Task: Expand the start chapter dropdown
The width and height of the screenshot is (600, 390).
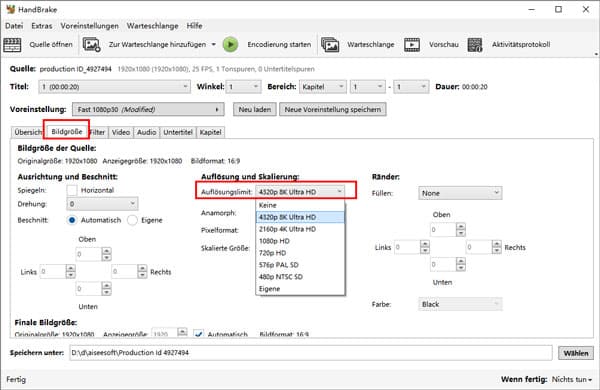Action: coord(367,87)
